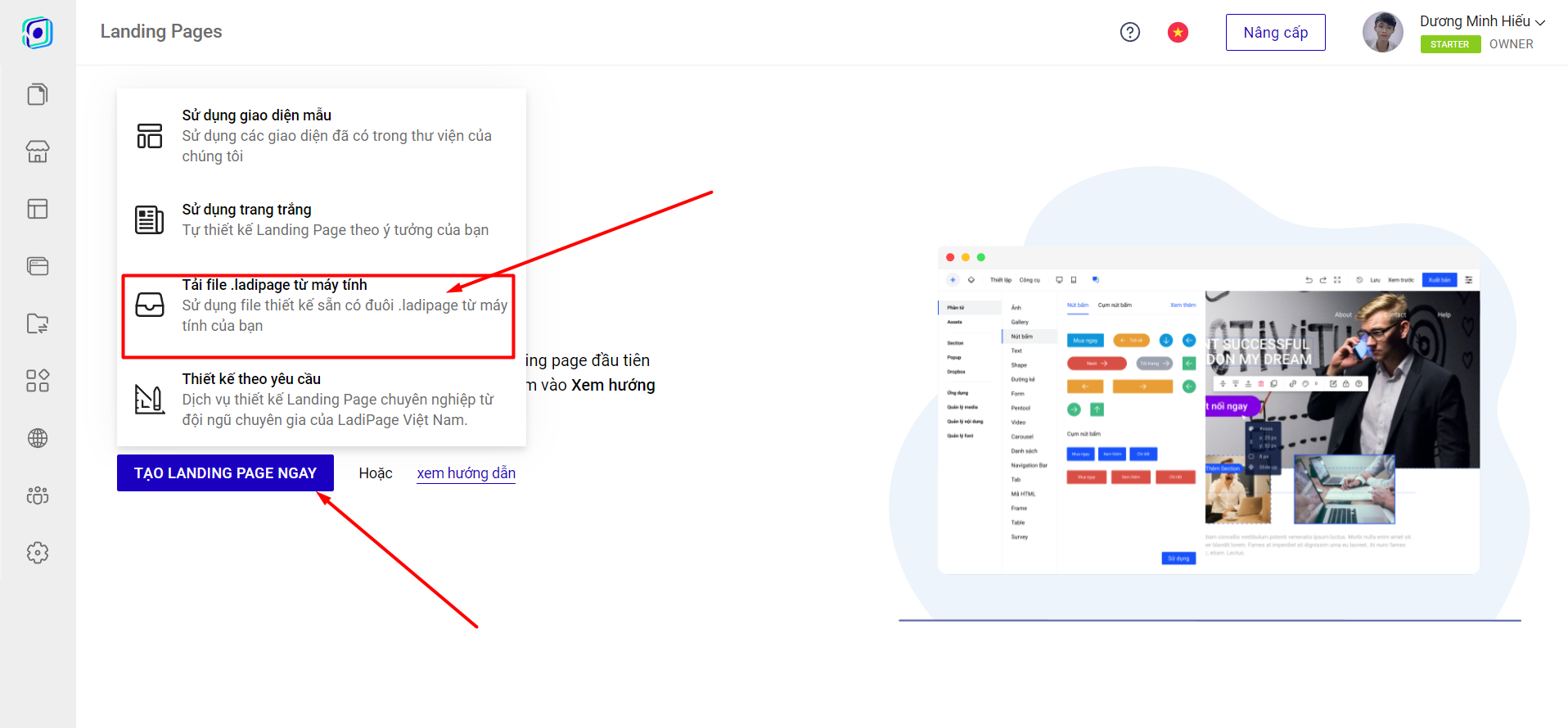Click the popup window sidebar icon
This screenshot has width=1568, height=728.
[38, 266]
